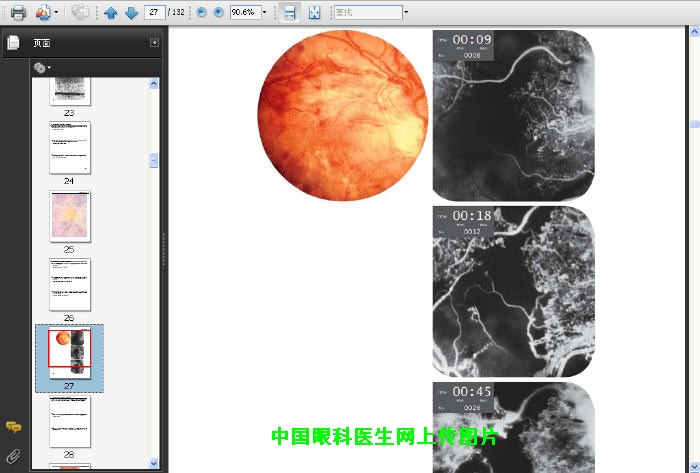Select page 28 thumbnail

(x=70, y=421)
